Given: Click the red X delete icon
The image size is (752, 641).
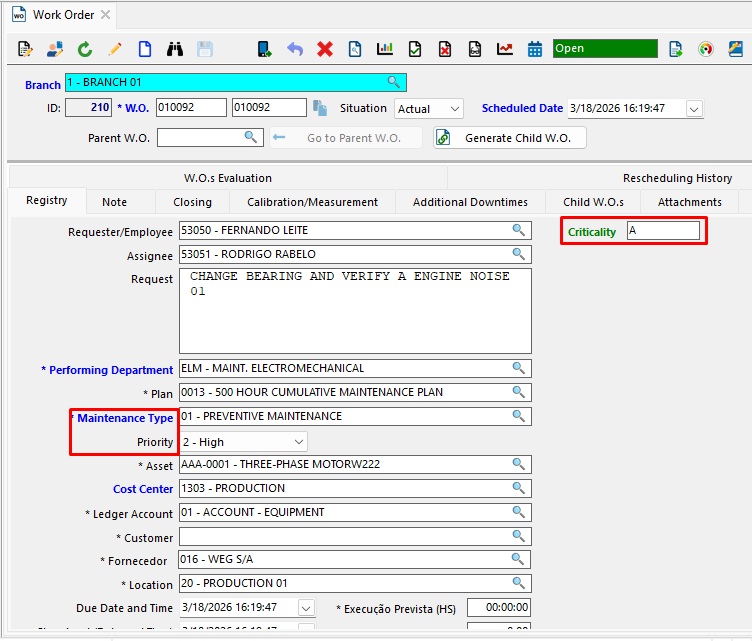Looking at the screenshot, I should tap(325, 49).
